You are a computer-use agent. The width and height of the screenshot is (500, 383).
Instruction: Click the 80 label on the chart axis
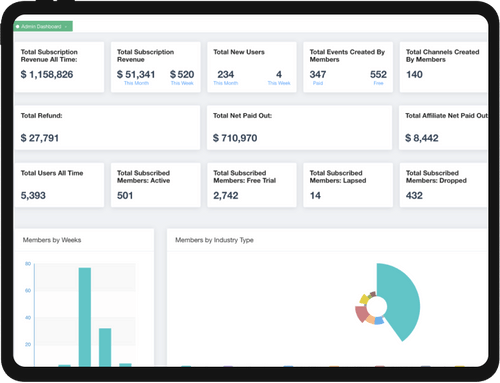point(28,264)
